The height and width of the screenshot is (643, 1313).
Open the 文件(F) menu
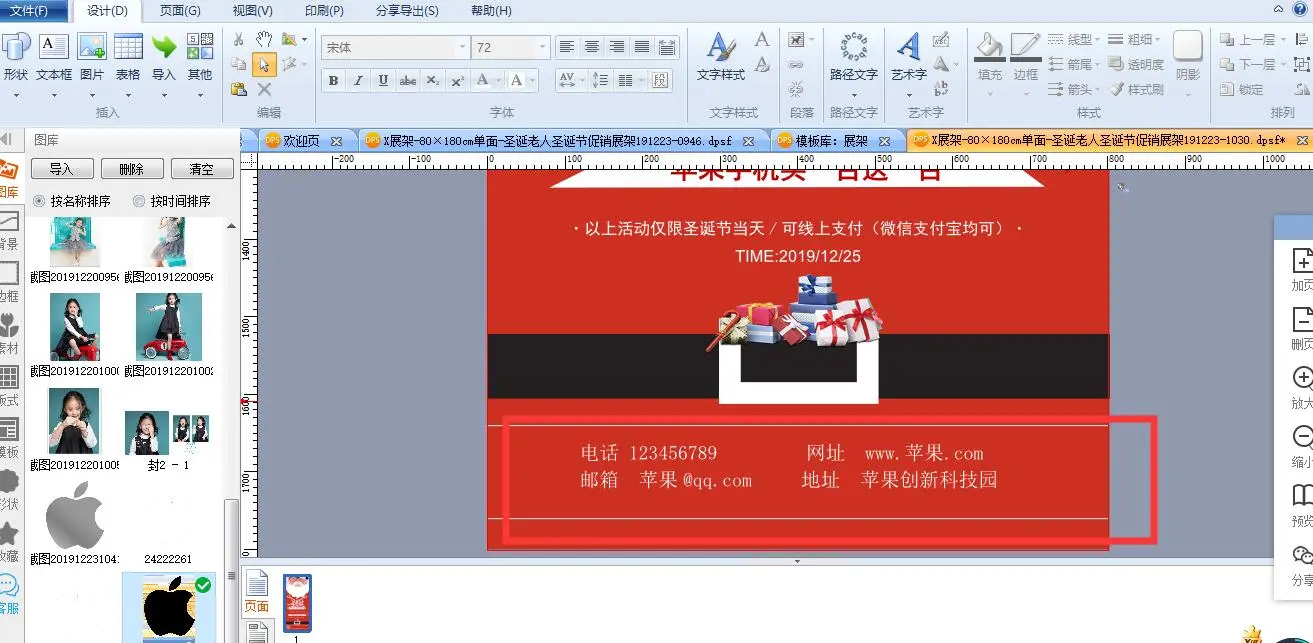pyautogui.click(x=32, y=11)
